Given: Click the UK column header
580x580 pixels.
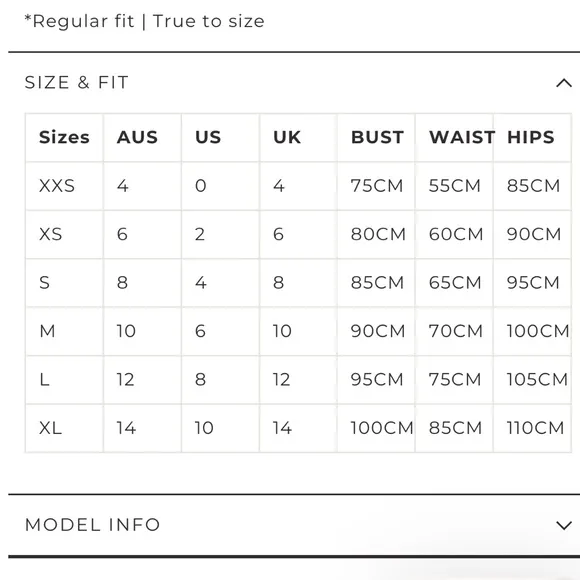Looking at the screenshot, I should (x=287, y=137).
